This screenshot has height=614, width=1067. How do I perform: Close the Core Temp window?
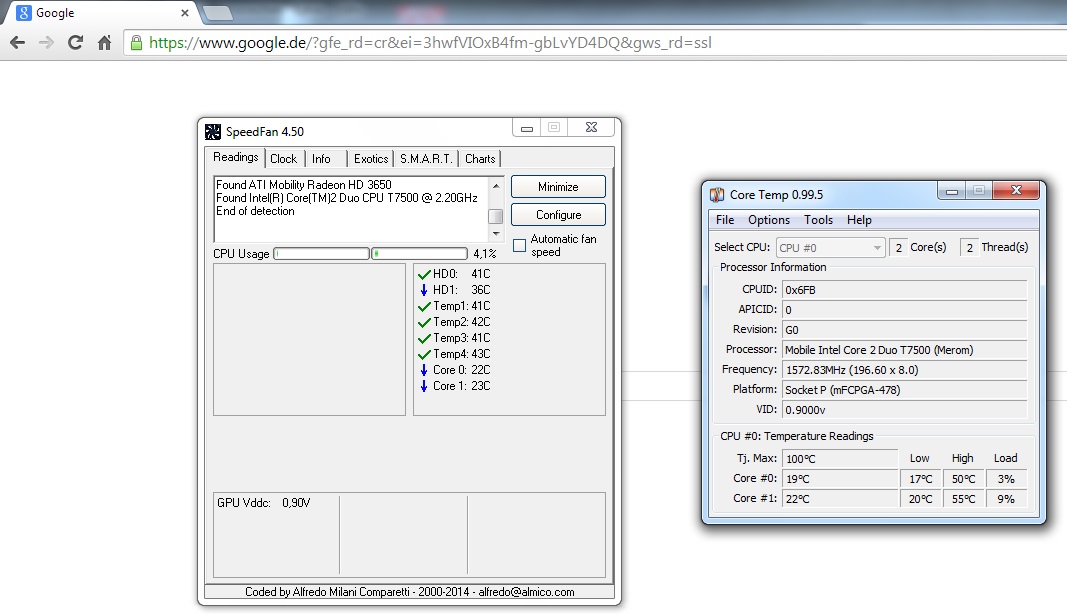(1016, 191)
